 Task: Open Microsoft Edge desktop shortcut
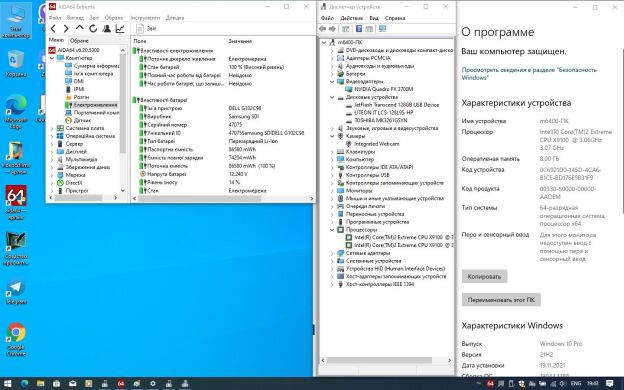[16, 112]
